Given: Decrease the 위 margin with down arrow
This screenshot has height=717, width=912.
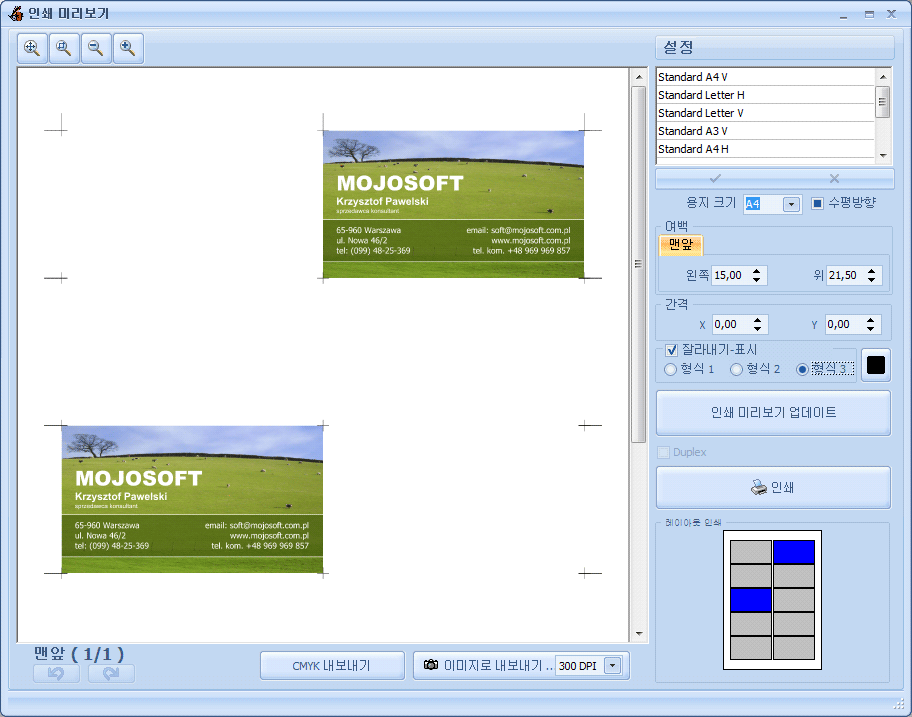Looking at the screenshot, I should (x=871, y=280).
